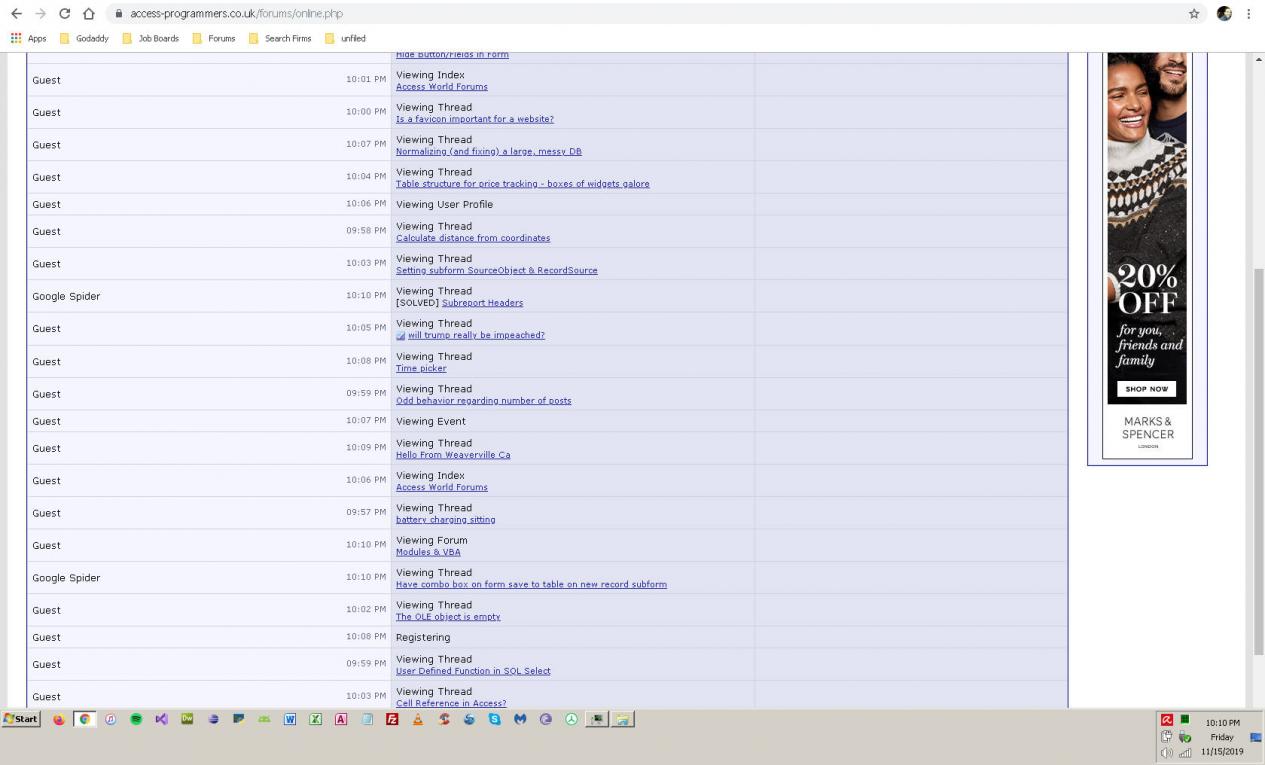Open the Chrome three-dot menu
Viewport: 1265px width, 765px height.
[x=1249, y=13]
